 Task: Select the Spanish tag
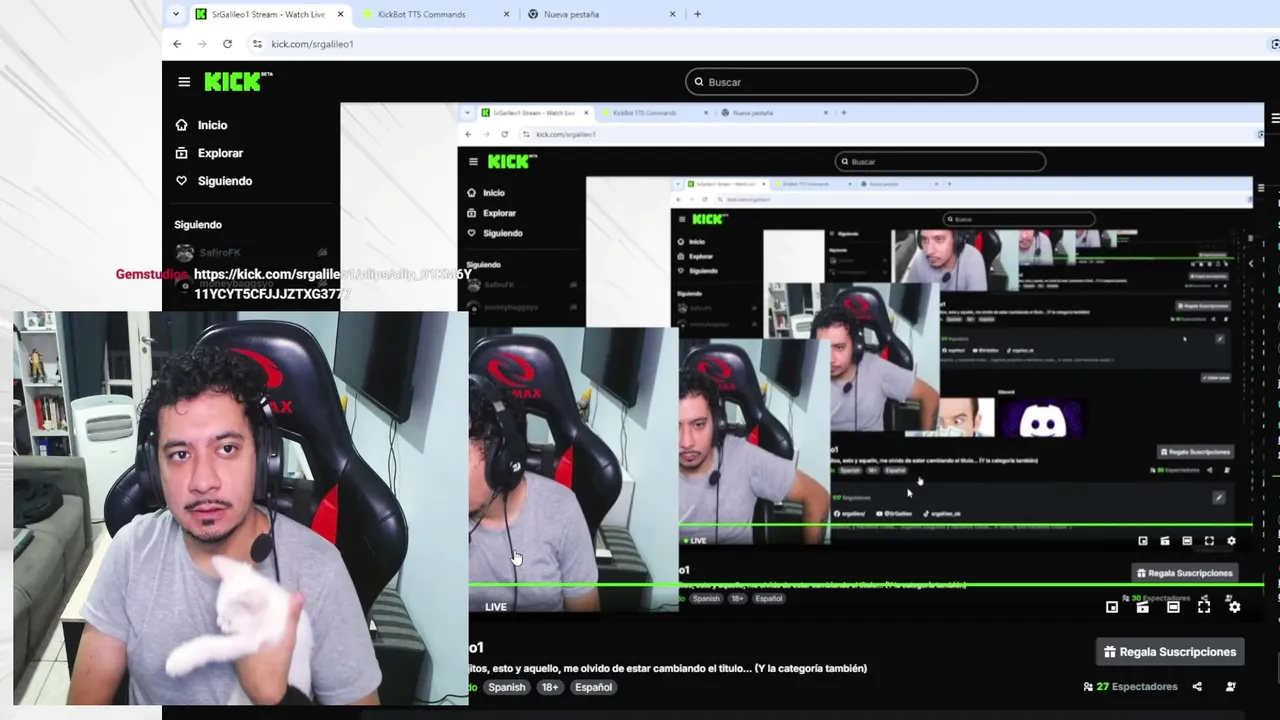[x=506, y=687]
